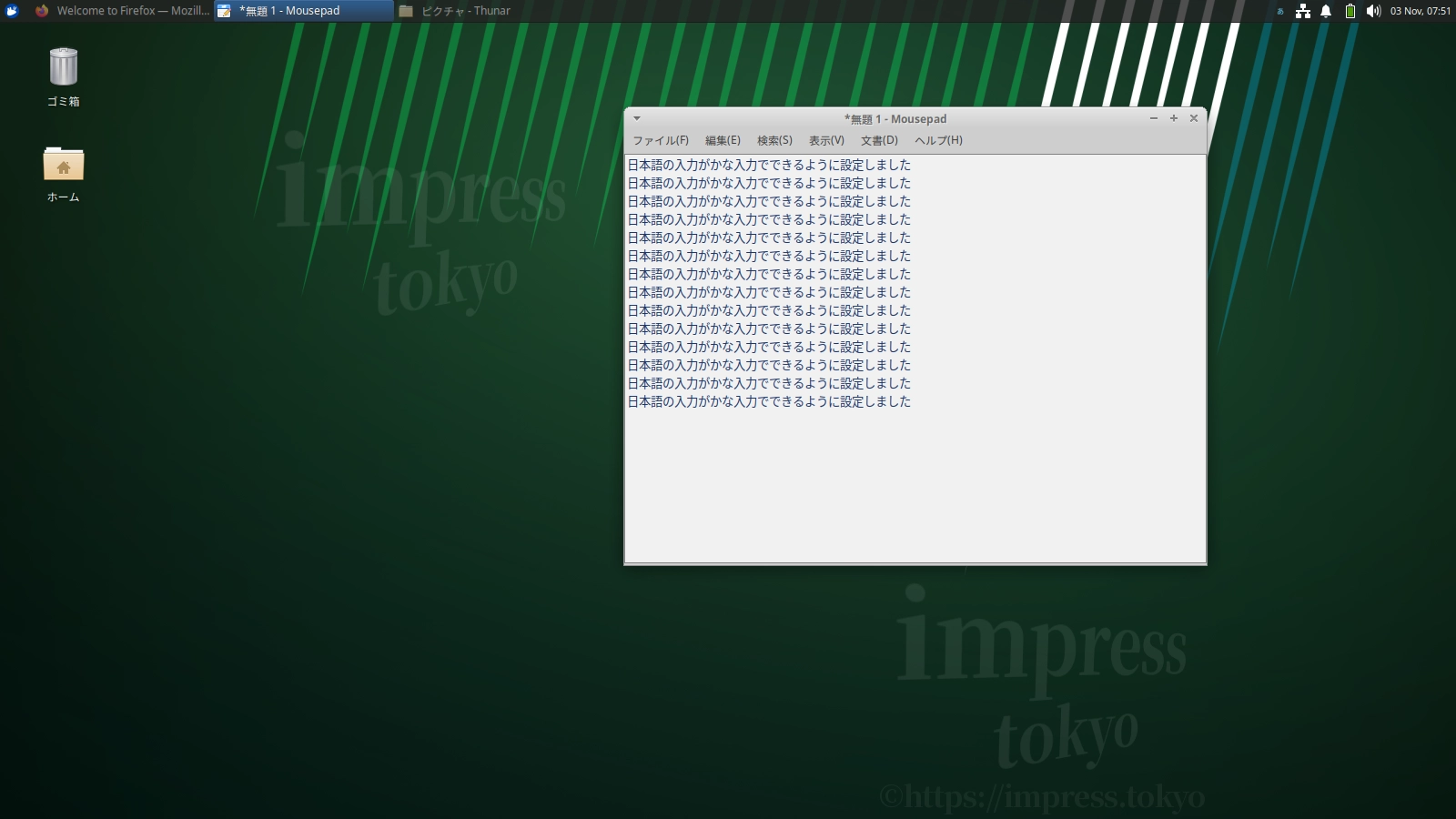Close the Mousepad window
The image size is (1456, 819).
point(1194,118)
